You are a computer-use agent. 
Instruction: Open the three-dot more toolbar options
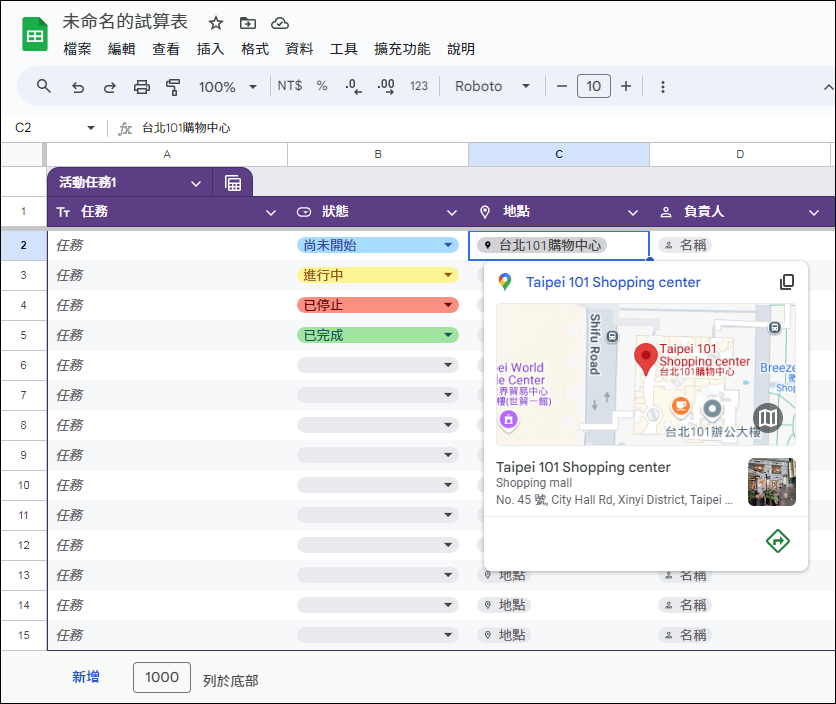pos(663,86)
